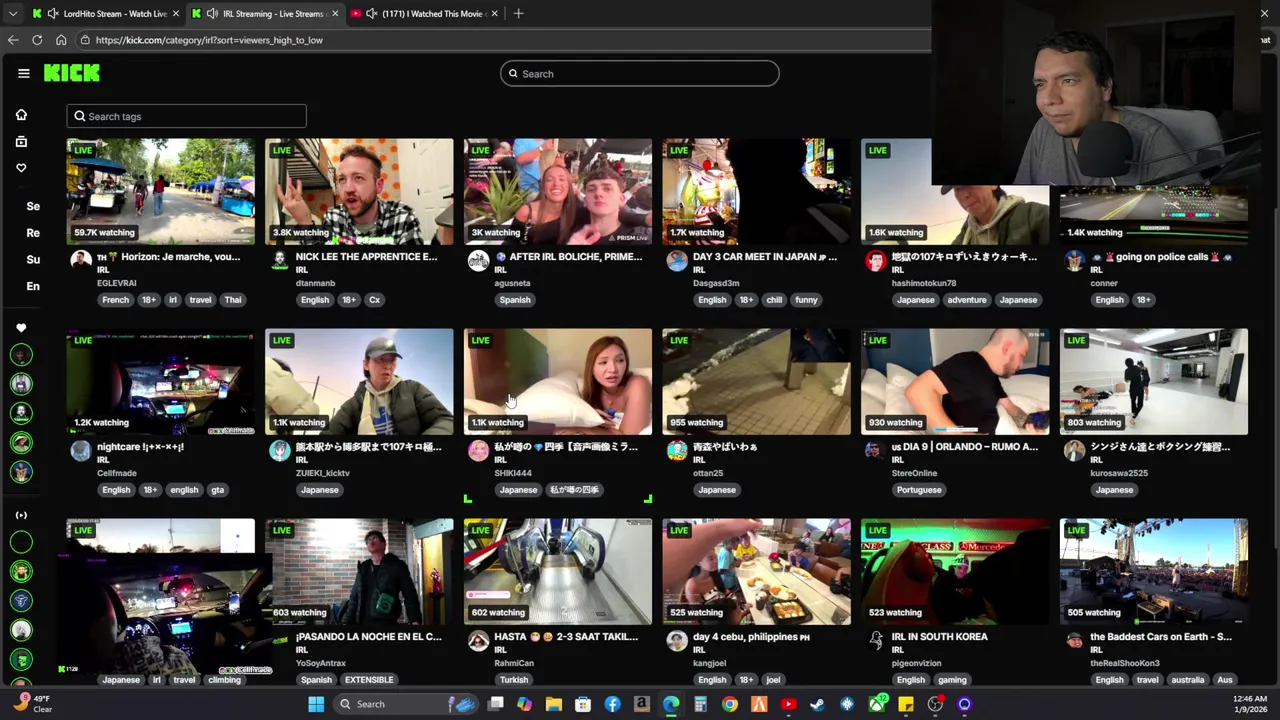Image resolution: width=1280 pixels, height=720 pixels.
Task: Select the funny tag
Action: tap(806, 300)
